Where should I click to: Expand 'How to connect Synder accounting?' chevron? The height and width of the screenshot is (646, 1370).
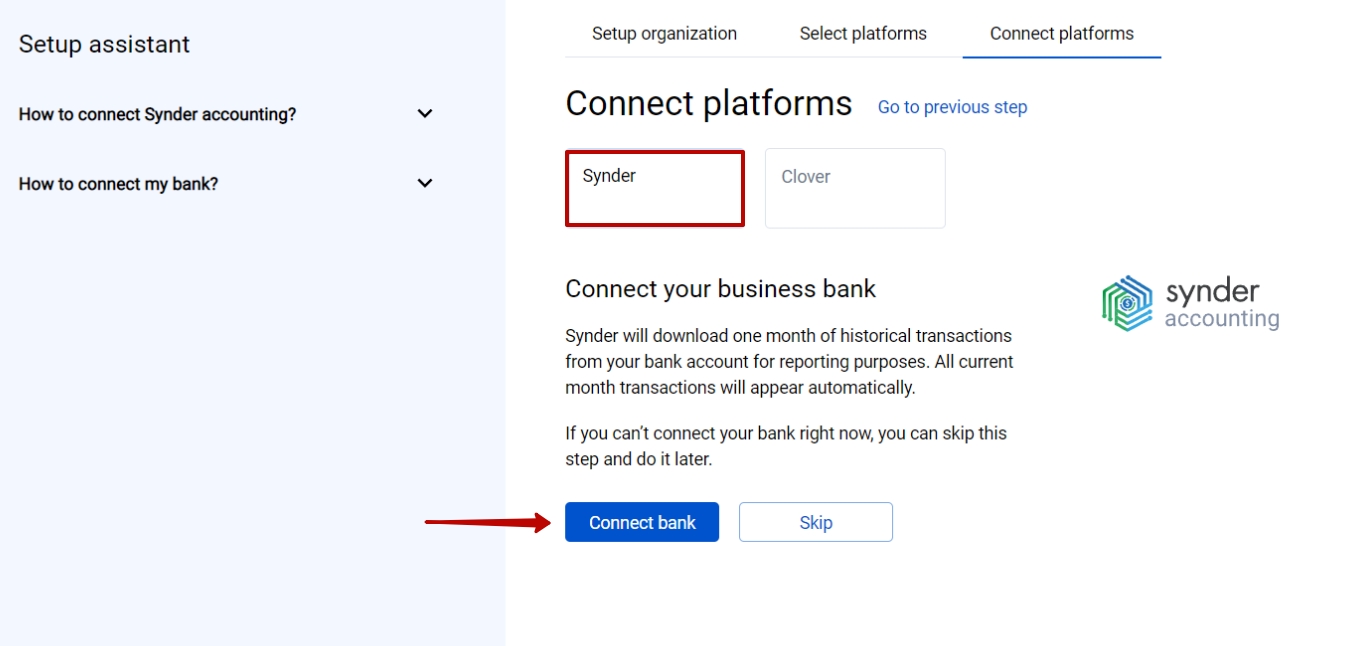click(x=425, y=114)
